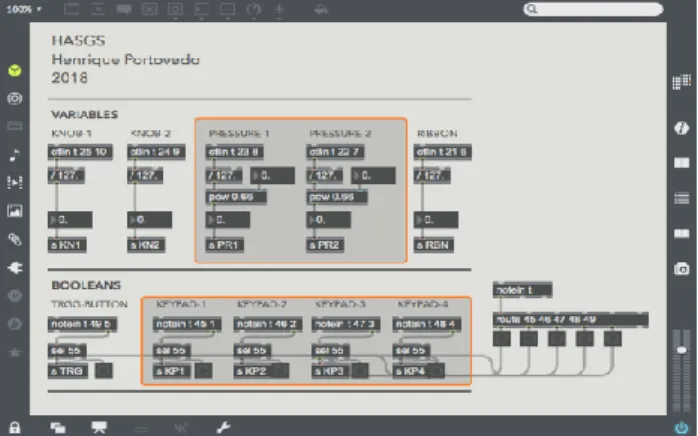Image resolution: width=698 pixels, height=436 pixels.
Task: Click the BOOLEANS section heading
Action: tap(86, 285)
